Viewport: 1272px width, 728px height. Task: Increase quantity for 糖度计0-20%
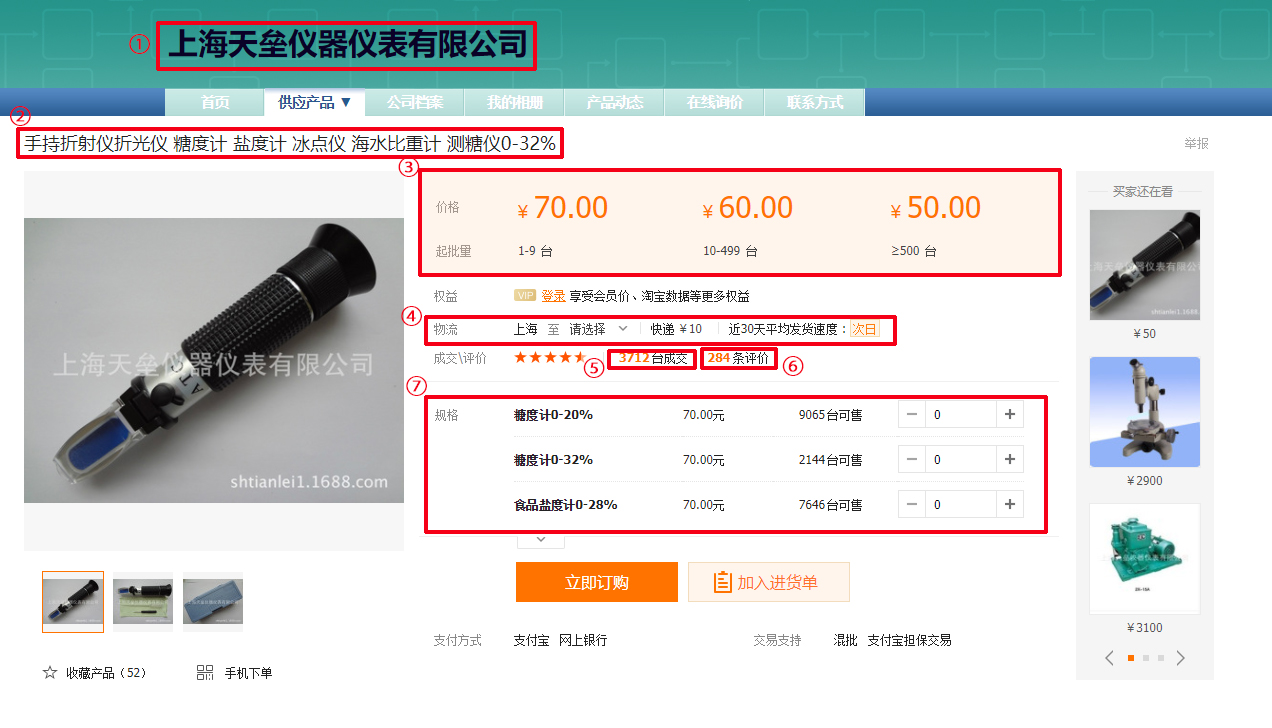[1010, 414]
